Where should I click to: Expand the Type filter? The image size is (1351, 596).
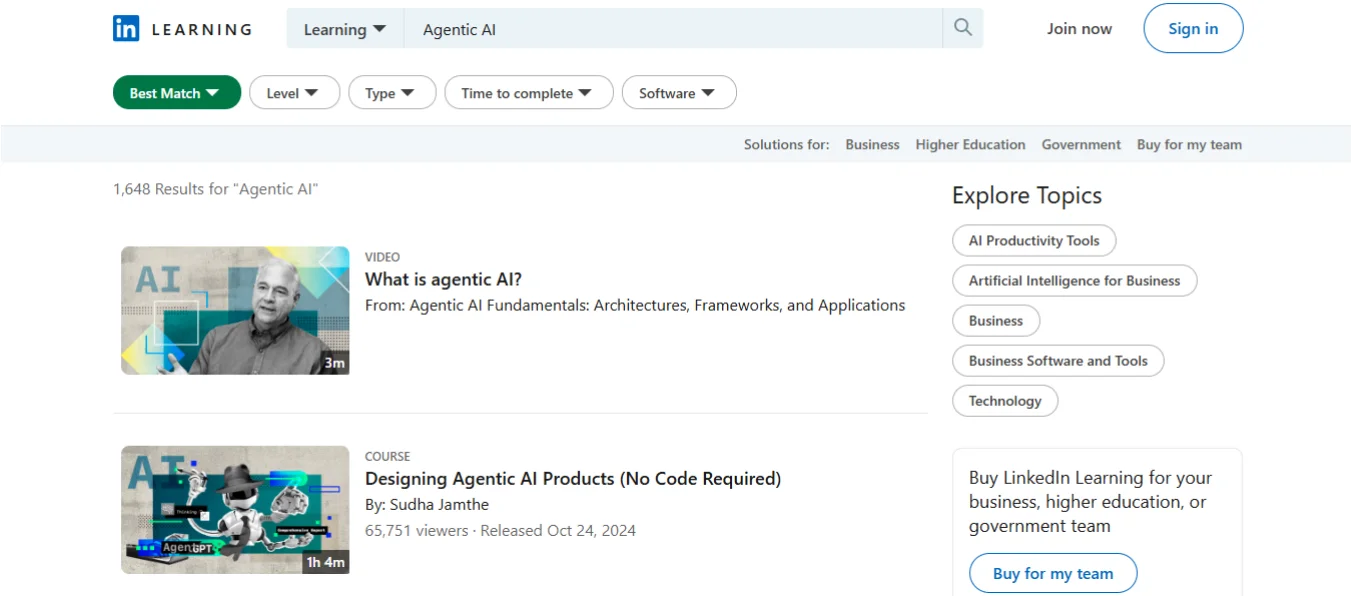coord(392,93)
